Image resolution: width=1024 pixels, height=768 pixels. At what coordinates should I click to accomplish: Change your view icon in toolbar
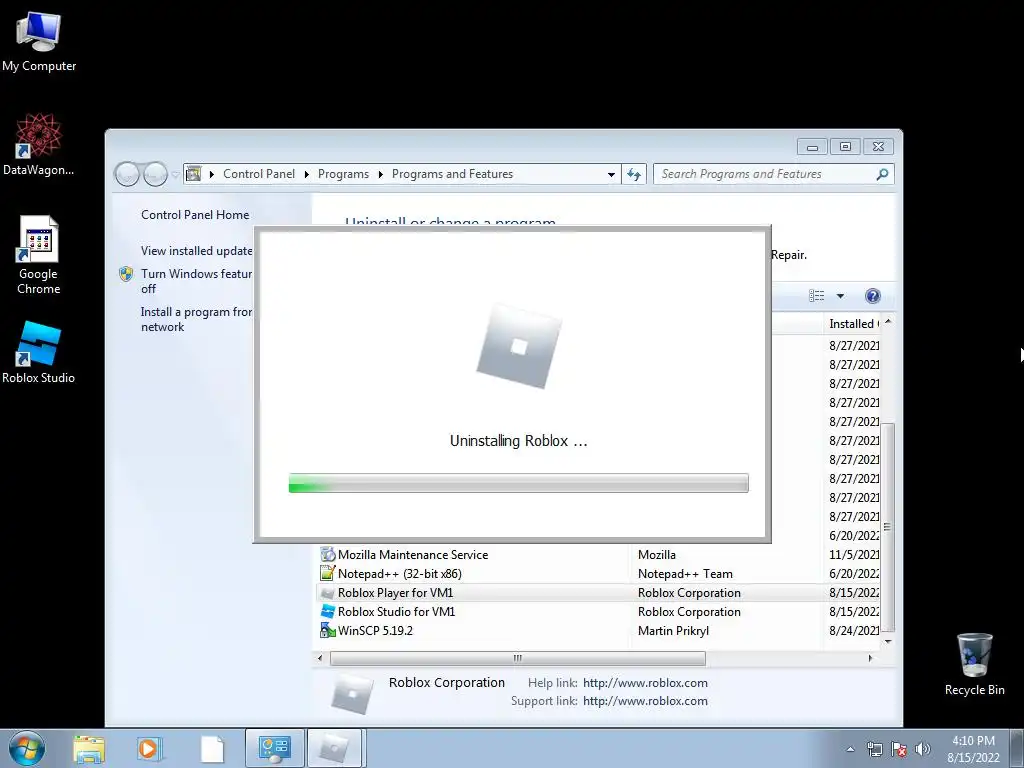(x=816, y=296)
